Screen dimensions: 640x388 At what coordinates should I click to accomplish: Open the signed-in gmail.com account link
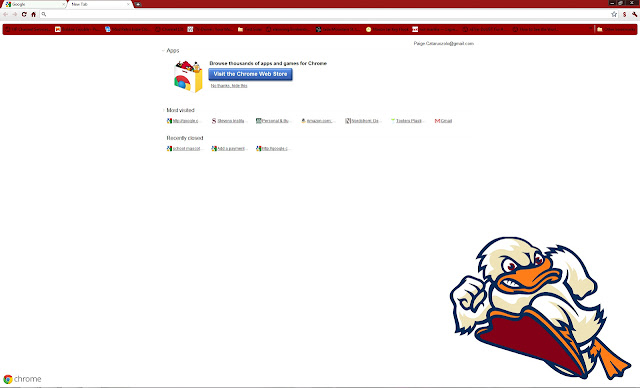point(444,43)
